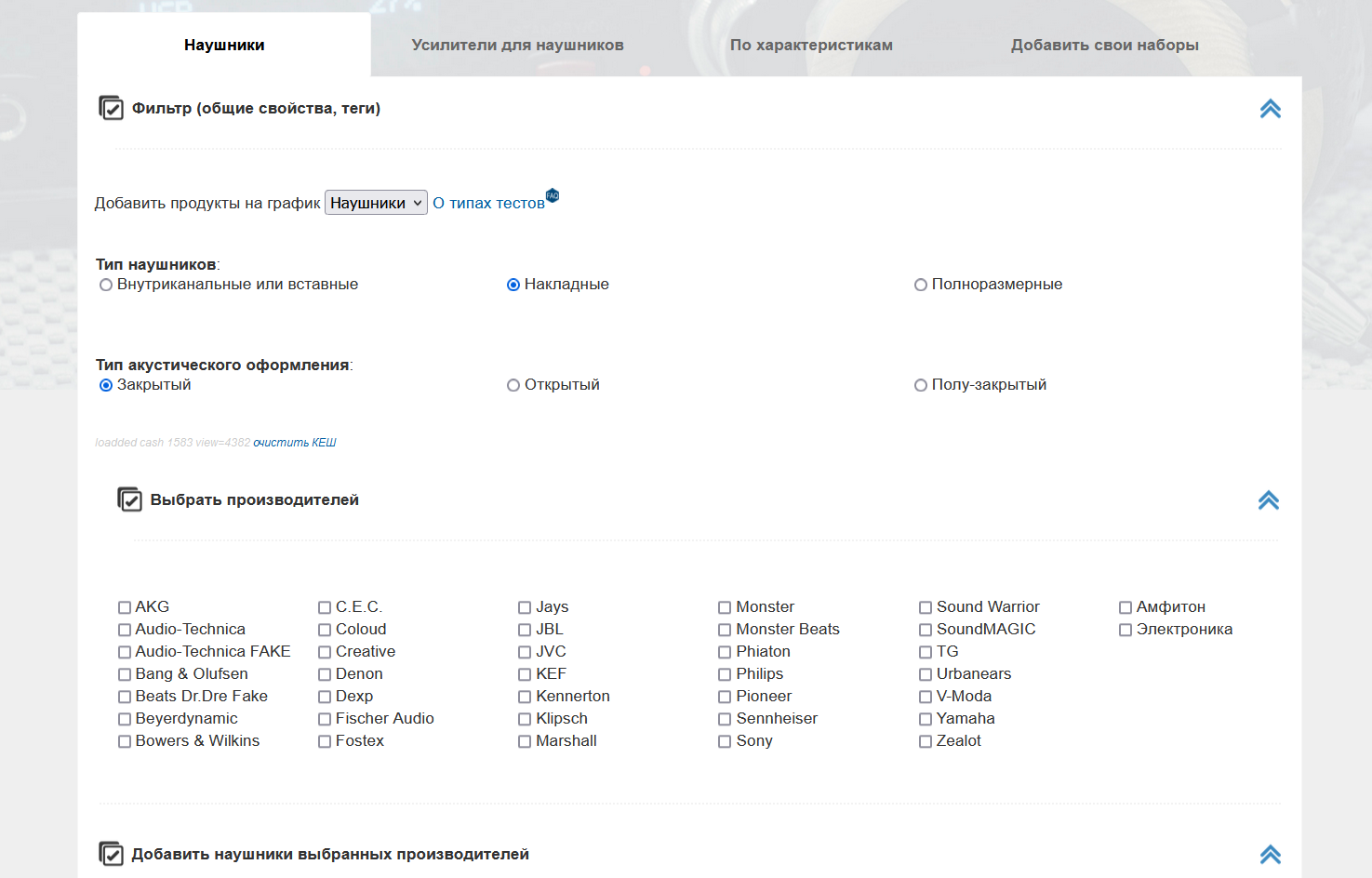Open the По характеристикам tab
Image resolution: width=1372 pixels, height=878 pixels.
[x=811, y=45]
